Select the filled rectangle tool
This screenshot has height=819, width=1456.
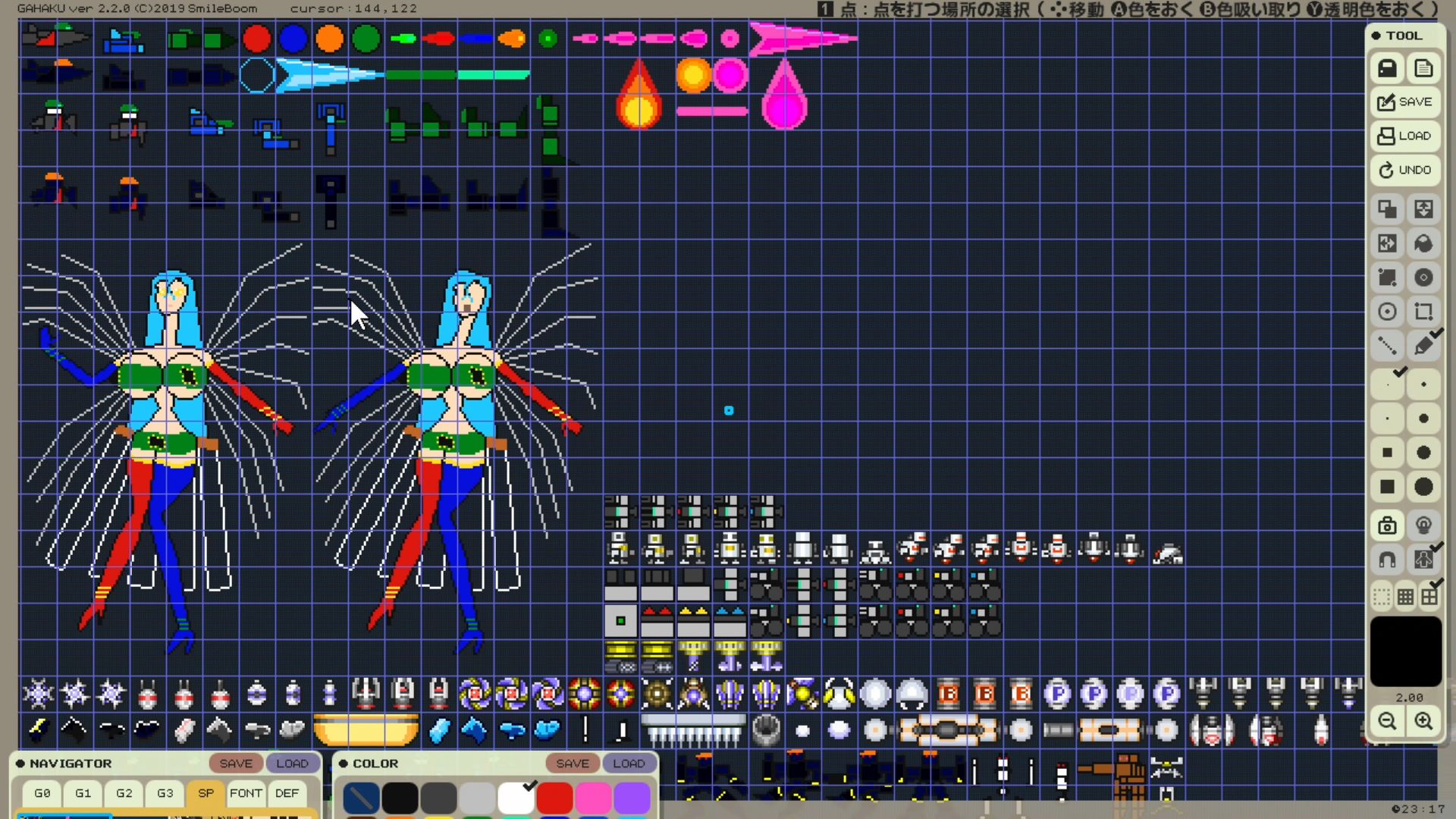(1387, 278)
